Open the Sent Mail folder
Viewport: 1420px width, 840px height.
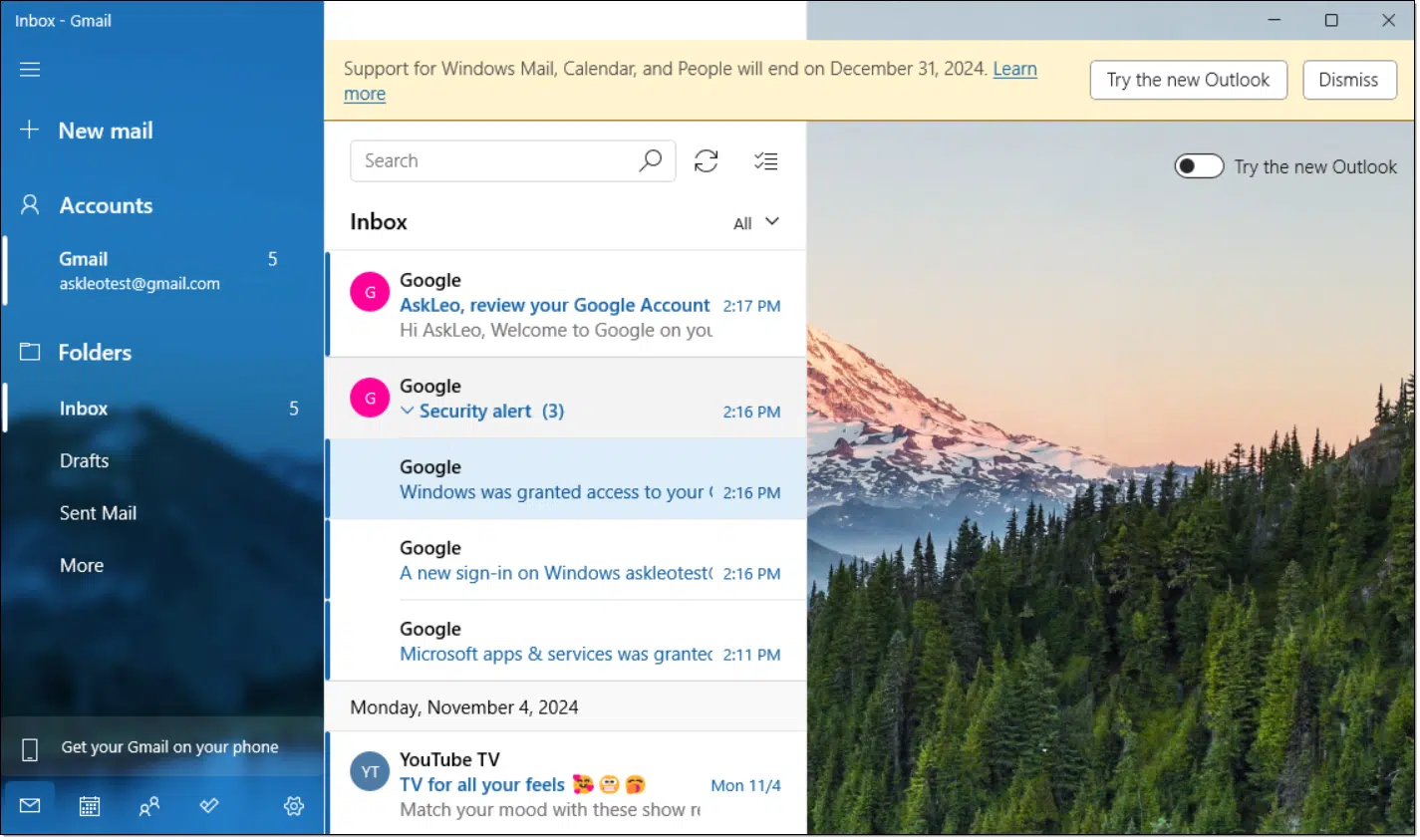(162, 513)
